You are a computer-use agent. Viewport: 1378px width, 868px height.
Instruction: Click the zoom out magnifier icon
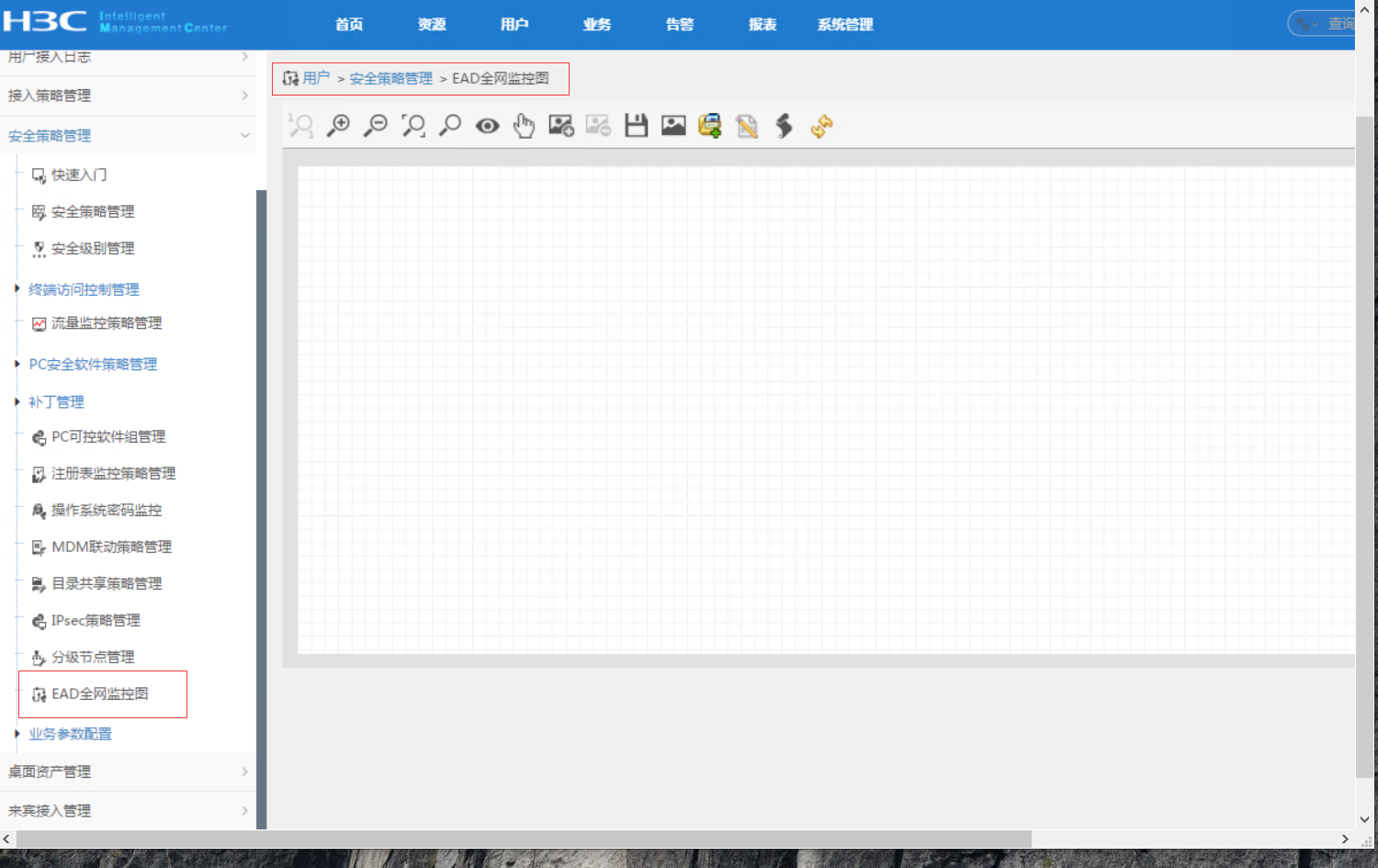[x=376, y=126]
